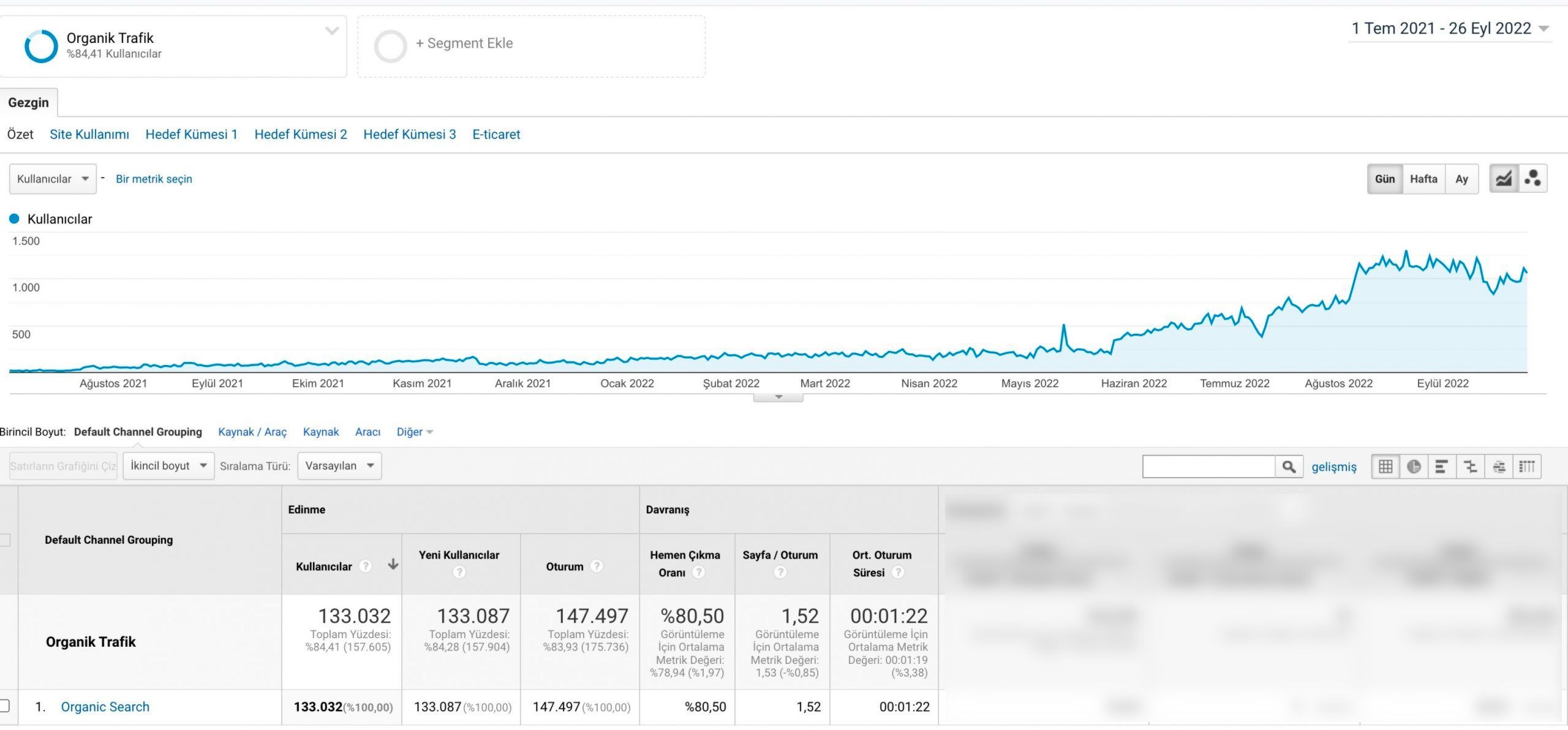Tick the Organic Search row checkbox
1568x730 pixels.
tap(4, 706)
